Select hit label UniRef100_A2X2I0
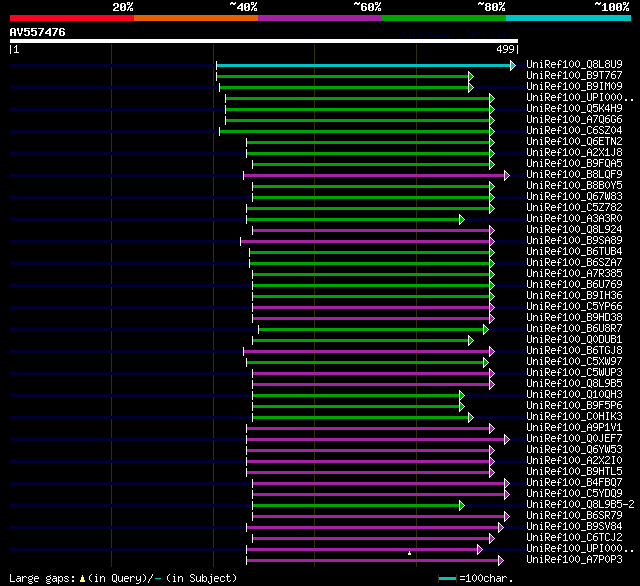Image resolution: width=640 pixels, height=586 pixels. coord(574,461)
